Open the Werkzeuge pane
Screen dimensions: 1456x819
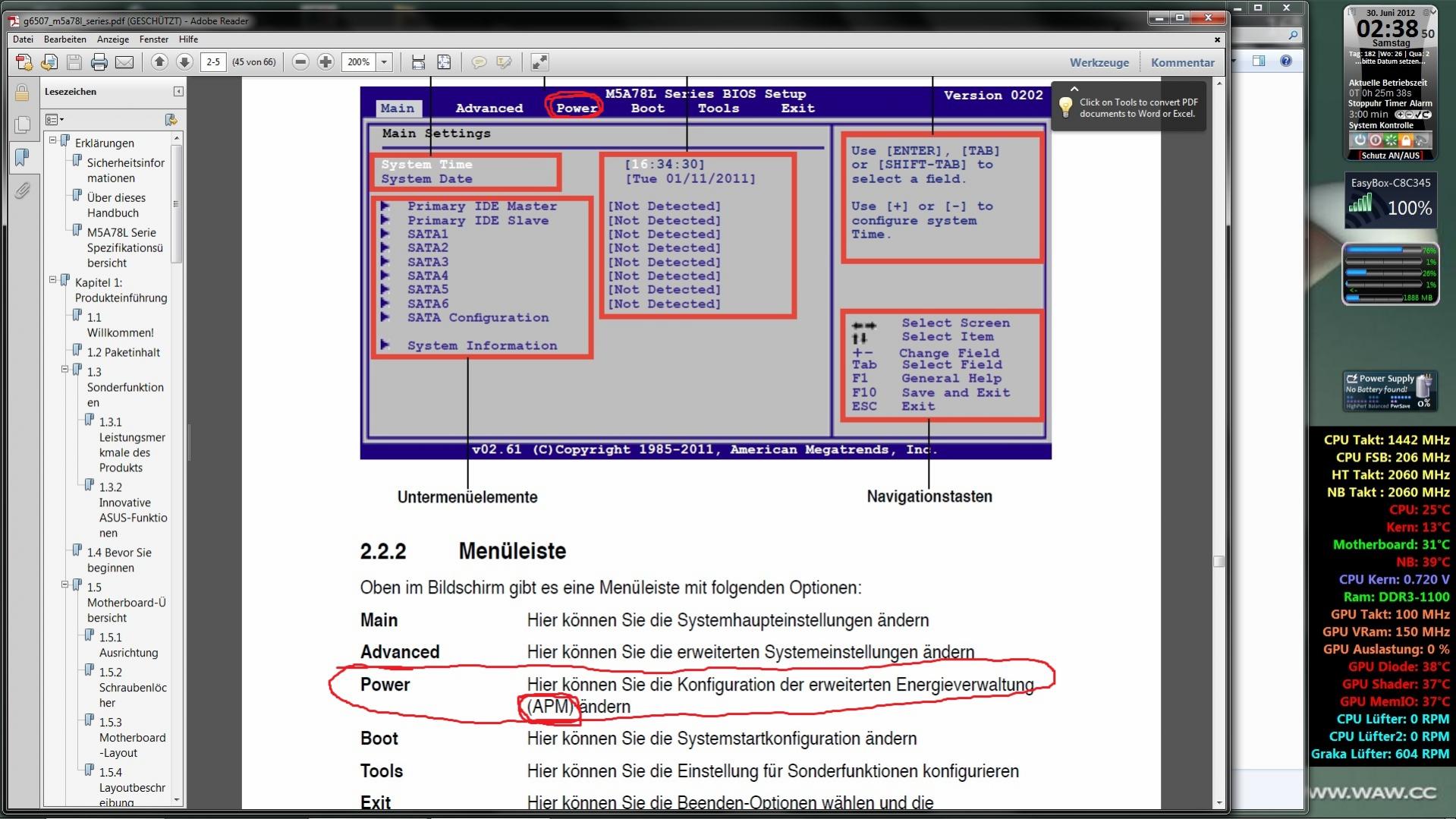[1099, 62]
